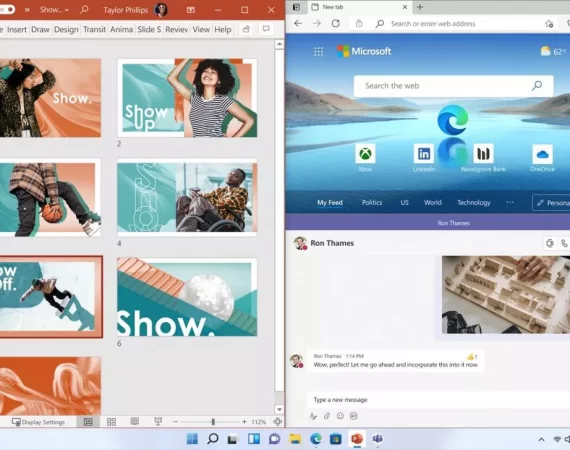Expand more feed categories ellipsis
This screenshot has height=450, width=570.
coord(510,202)
